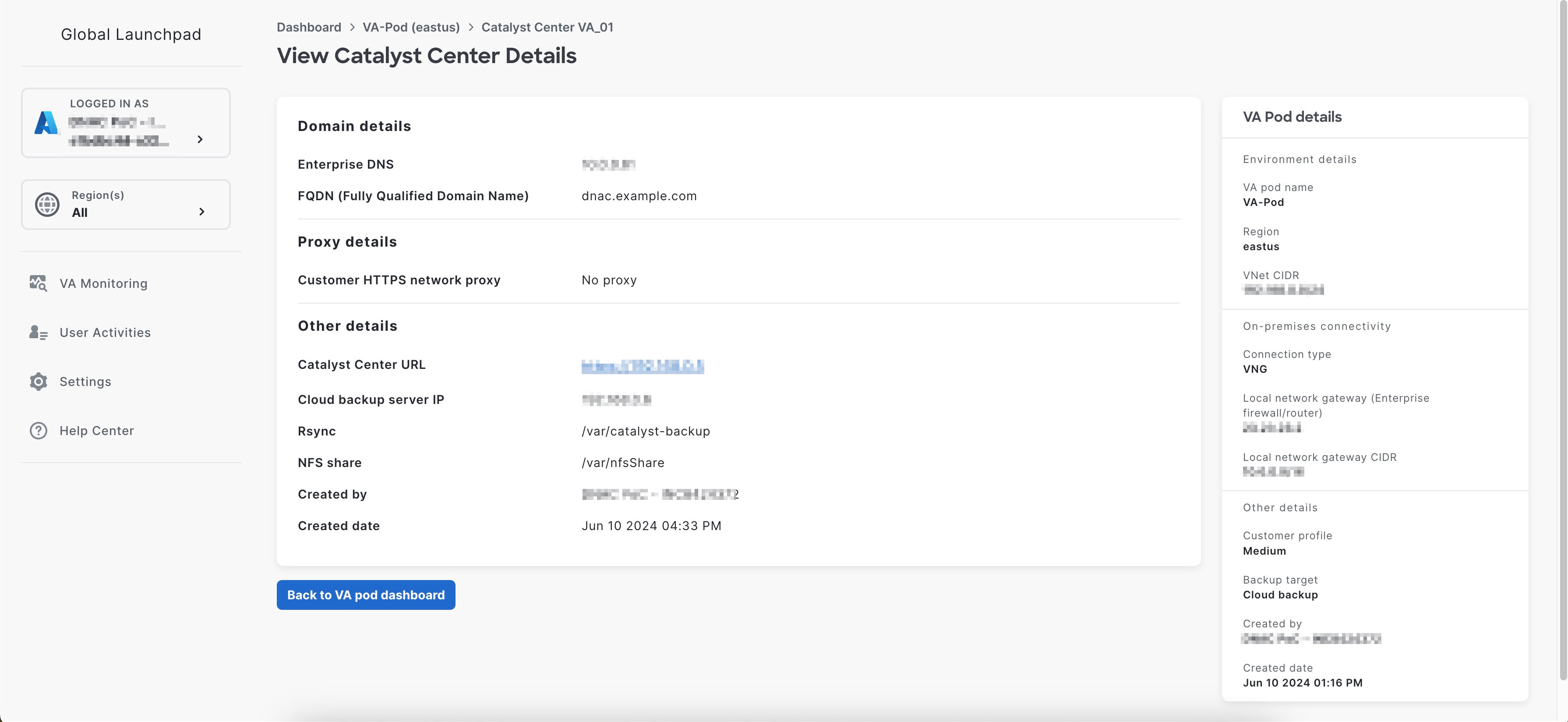Click the On-premises connectivity section label
The image size is (1568, 722).
click(1317, 326)
